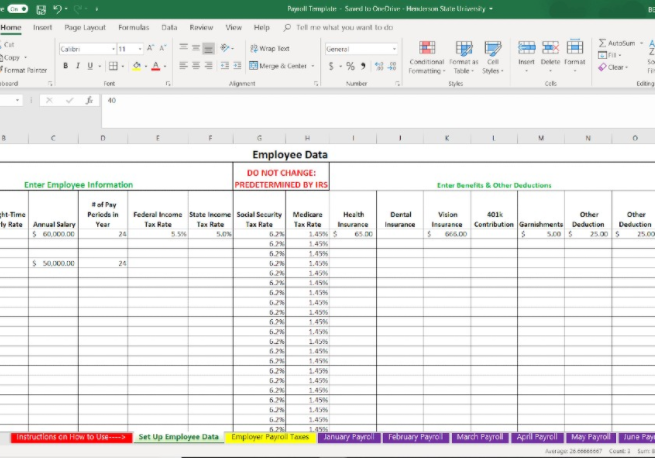Image resolution: width=655 pixels, height=458 pixels.
Task: Open the Home ribbon tab
Action: point(11,27)
